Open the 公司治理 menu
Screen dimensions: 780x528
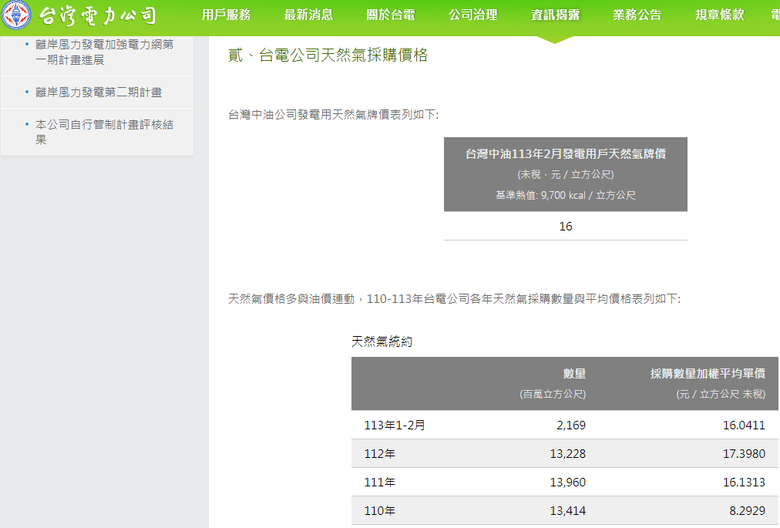coord(473,15)
